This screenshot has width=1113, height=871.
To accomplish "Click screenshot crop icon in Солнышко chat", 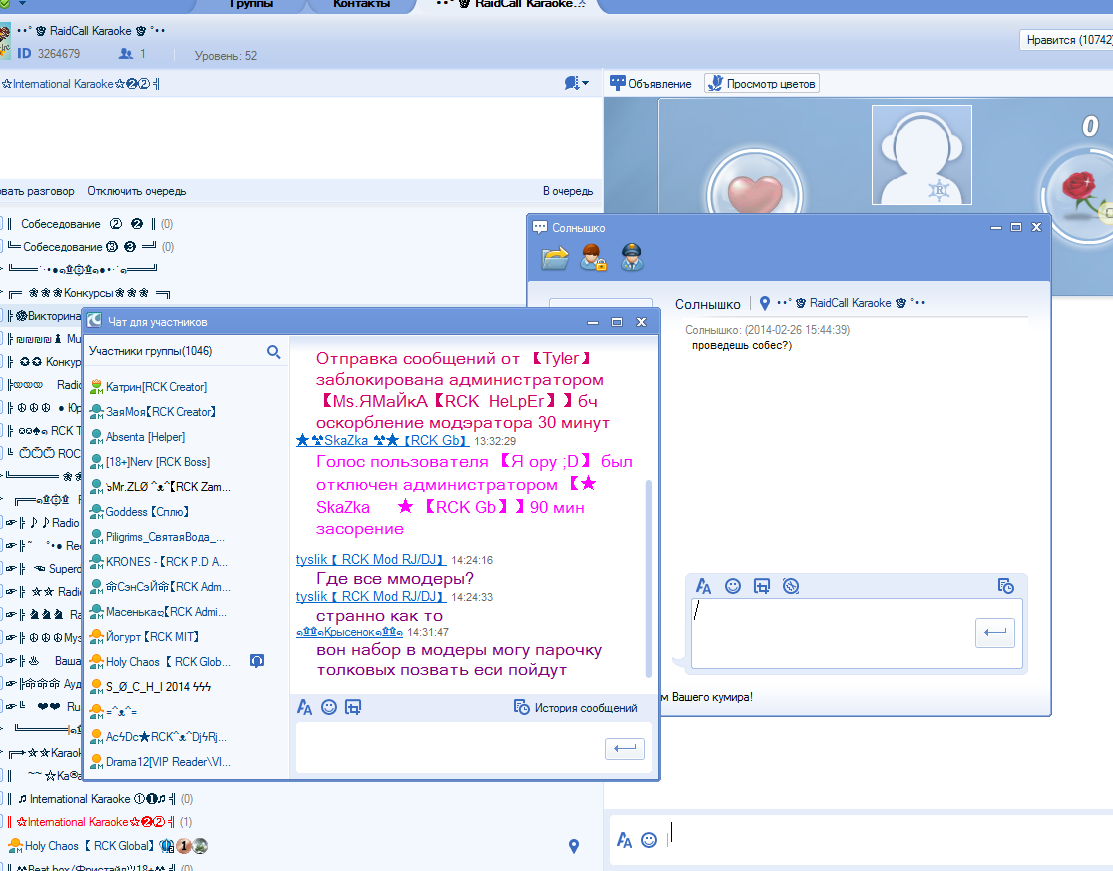I will 762,586.
